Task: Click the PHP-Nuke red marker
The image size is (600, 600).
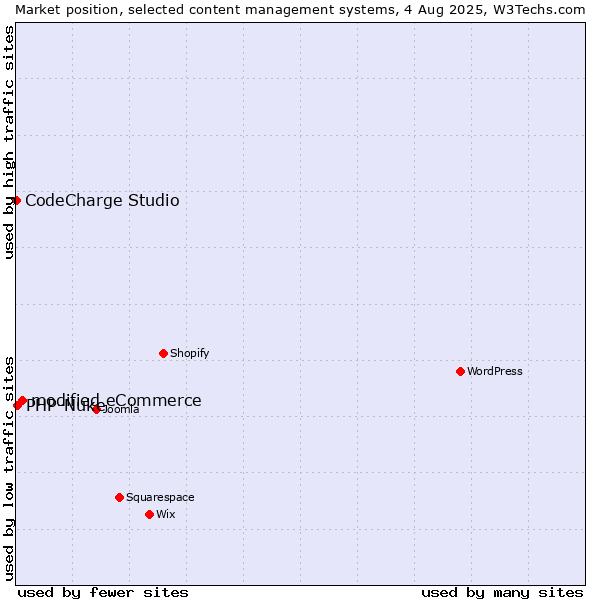Action: pos(17,405)
